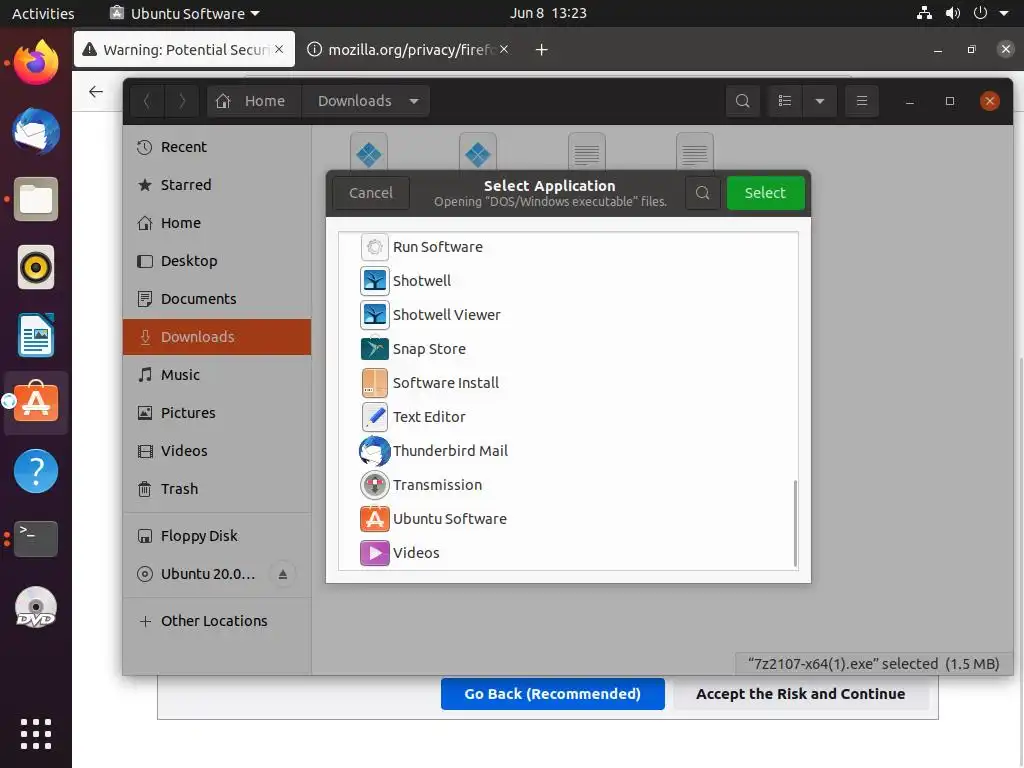Select Videos application in dialog list
This screenshot has height=768, width=1024.
(x=568, y=552)
